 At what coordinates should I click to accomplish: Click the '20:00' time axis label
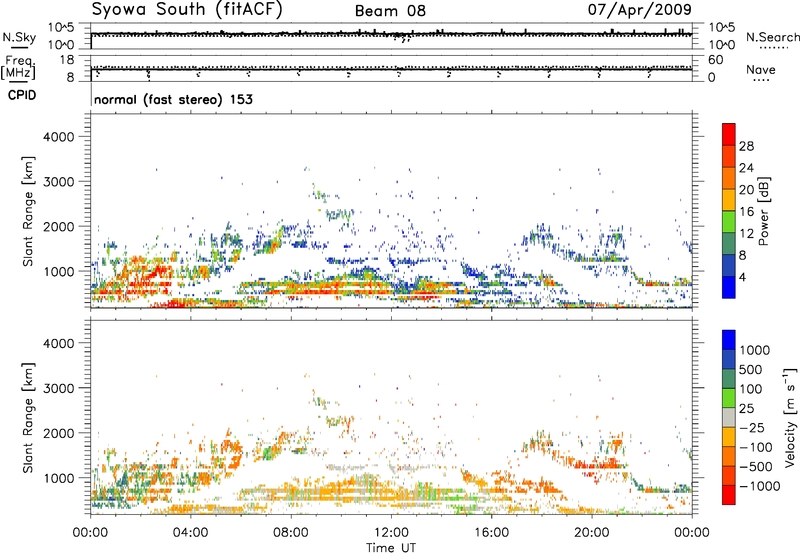[x=592, y=533]
